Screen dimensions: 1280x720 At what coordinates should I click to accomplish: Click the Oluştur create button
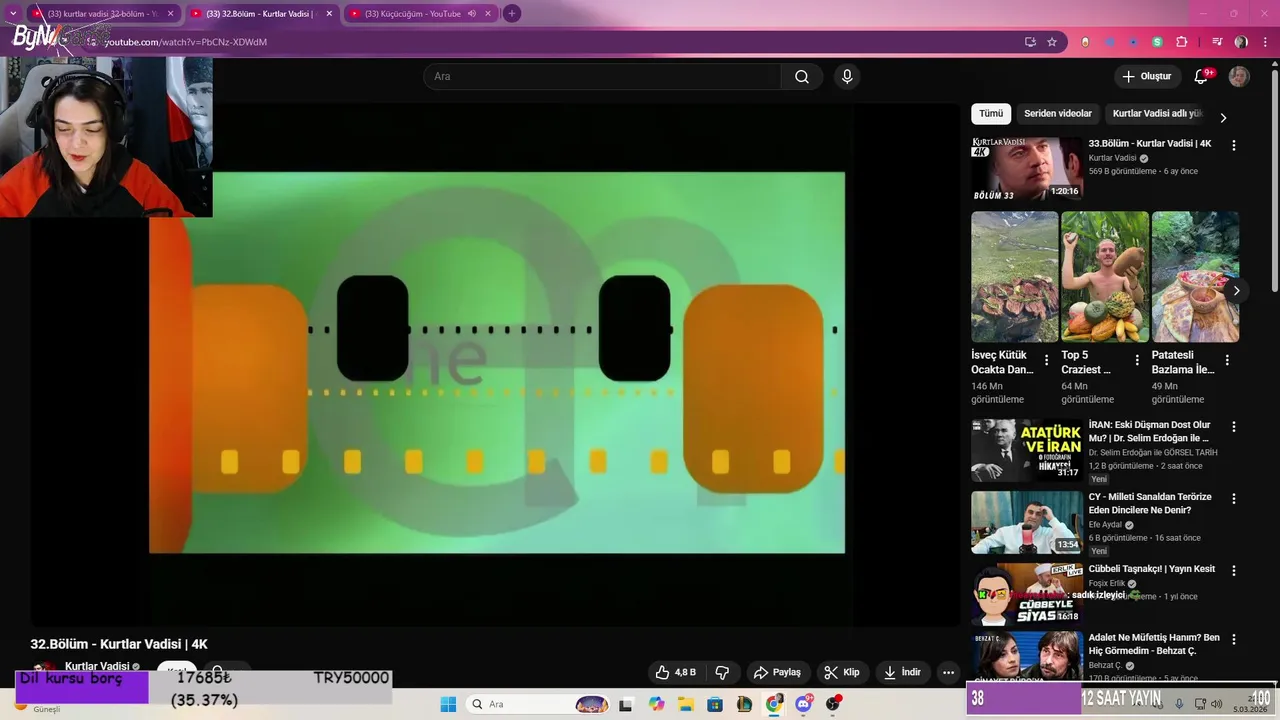(x=1147, y=77)
